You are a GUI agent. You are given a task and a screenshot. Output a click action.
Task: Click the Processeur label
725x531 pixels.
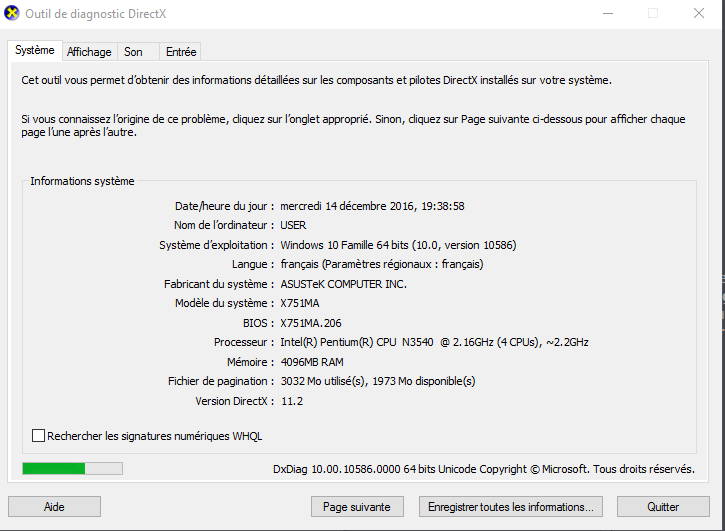(x=244, y=342)
